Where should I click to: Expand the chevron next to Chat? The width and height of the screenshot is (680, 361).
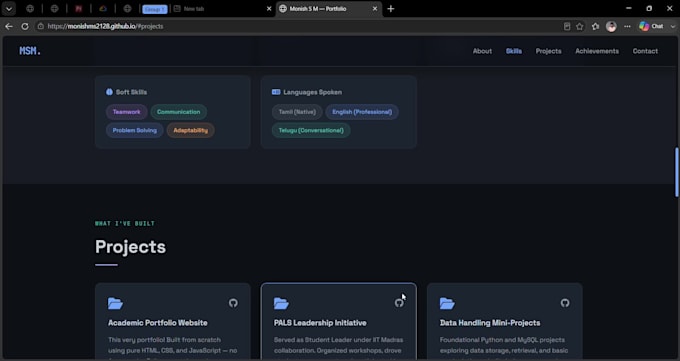pyautogui.click(x=673, y=26)
